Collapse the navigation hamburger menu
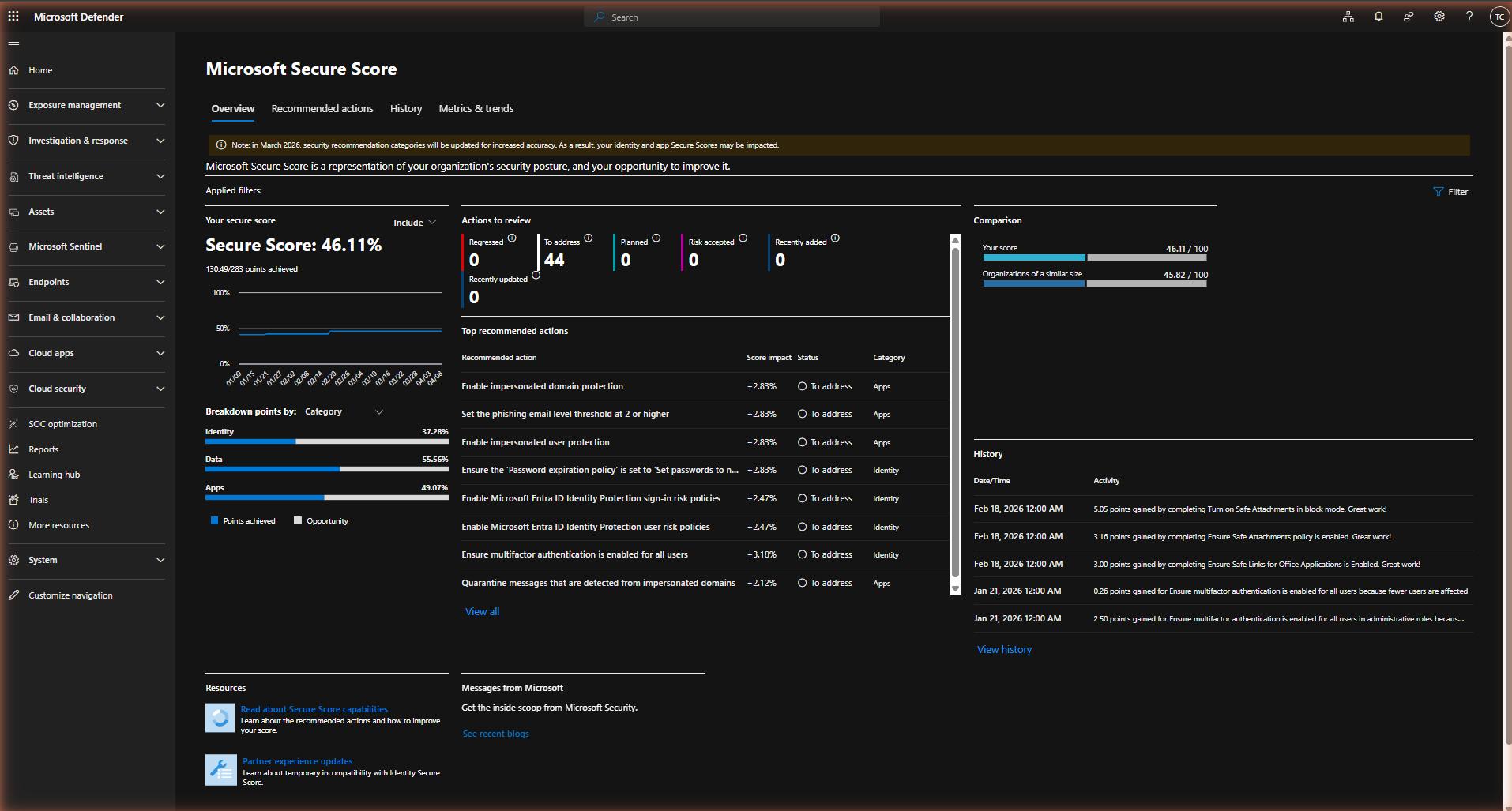This screenshot has height=811, width=1512. [13, 44]
